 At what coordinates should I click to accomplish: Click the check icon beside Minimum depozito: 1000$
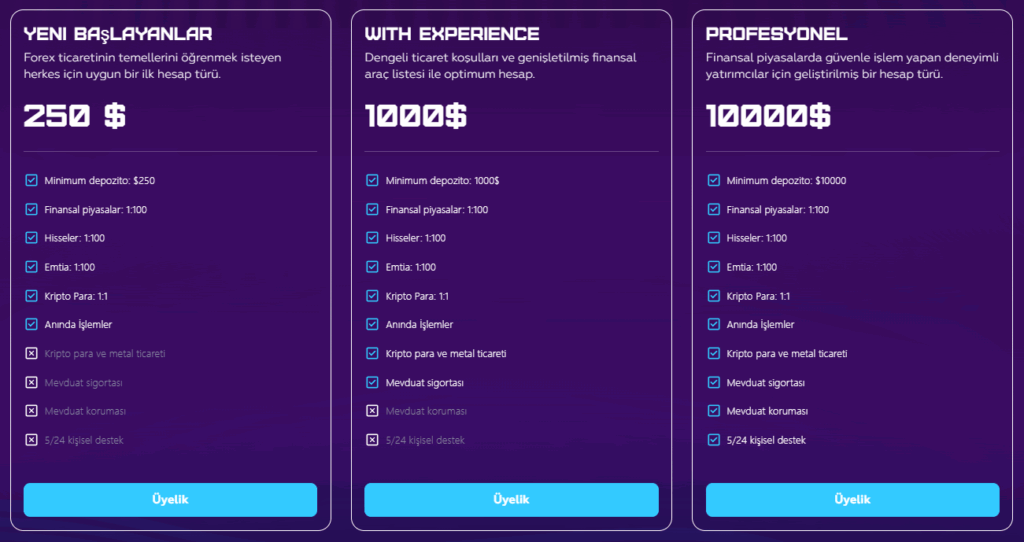coord(372,180)
